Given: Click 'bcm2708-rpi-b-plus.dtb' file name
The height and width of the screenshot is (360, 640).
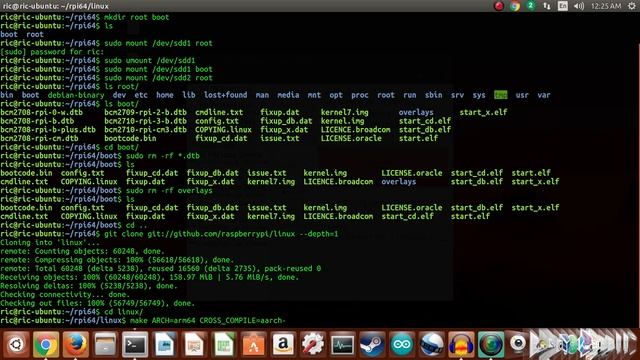Looking at the screenshot, I should (x=48, y=130).
